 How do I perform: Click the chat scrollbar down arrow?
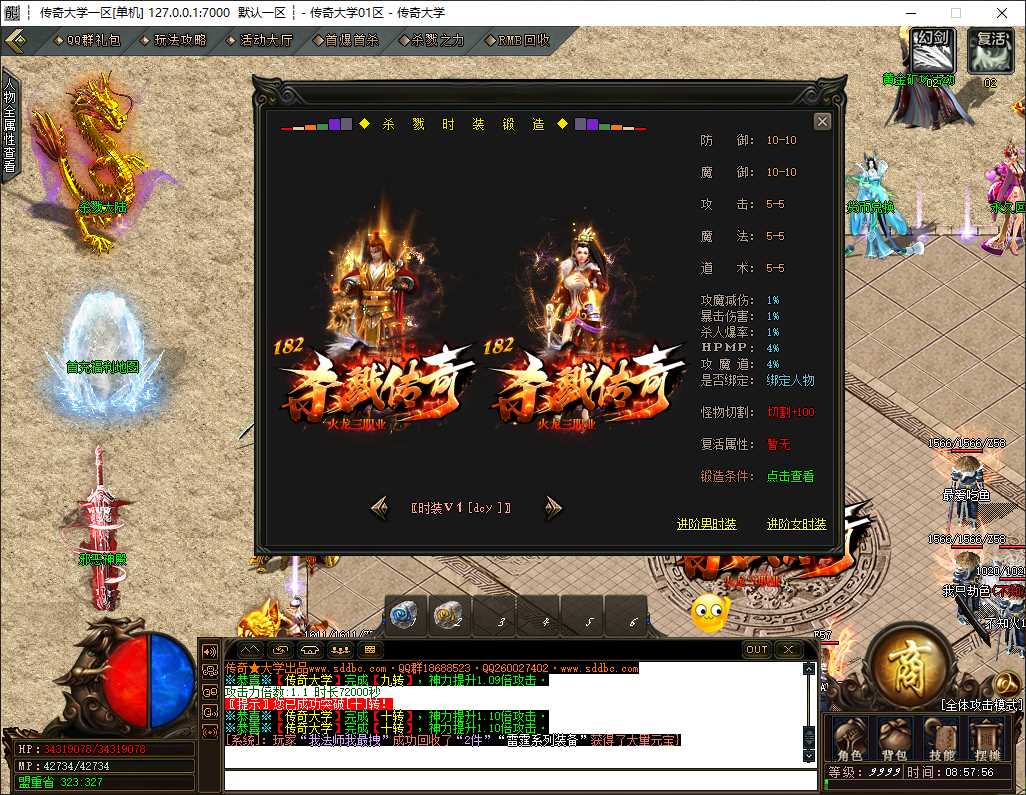pyautogui.click(x=809, y=756)
